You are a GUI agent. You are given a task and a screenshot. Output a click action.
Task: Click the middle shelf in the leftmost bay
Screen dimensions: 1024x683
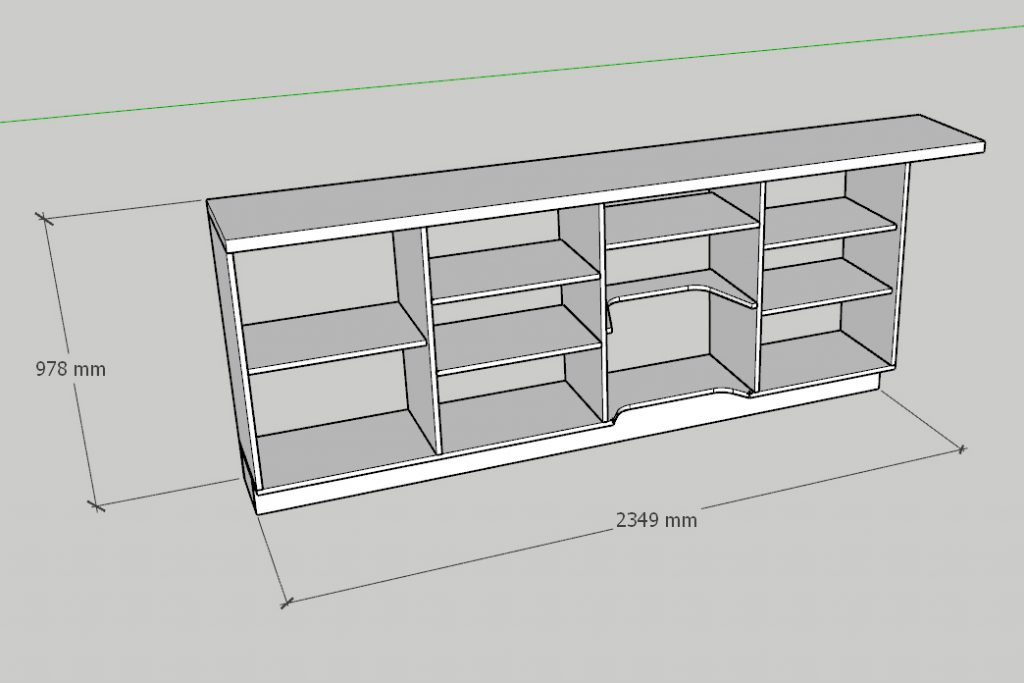click(x=330, y=335)
